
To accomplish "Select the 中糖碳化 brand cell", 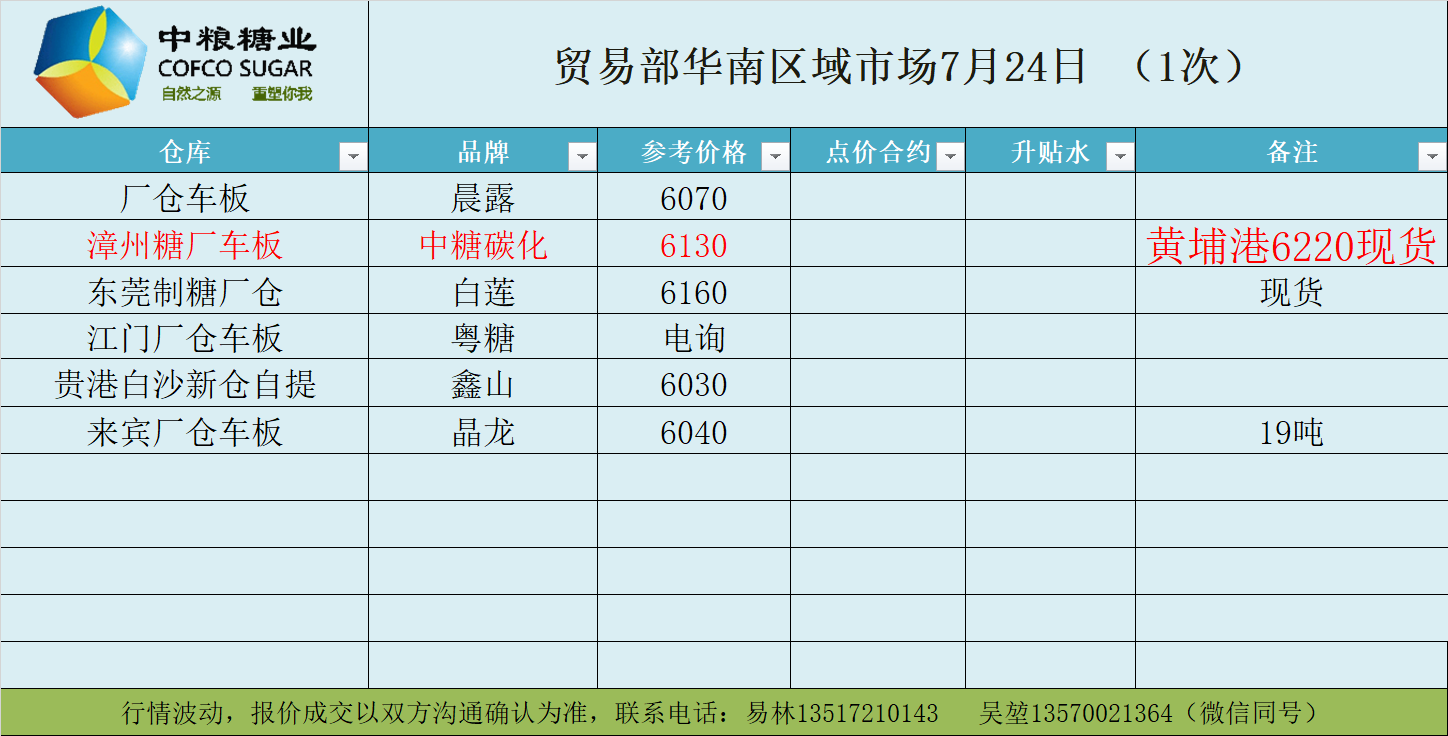I will pos(483,245).
